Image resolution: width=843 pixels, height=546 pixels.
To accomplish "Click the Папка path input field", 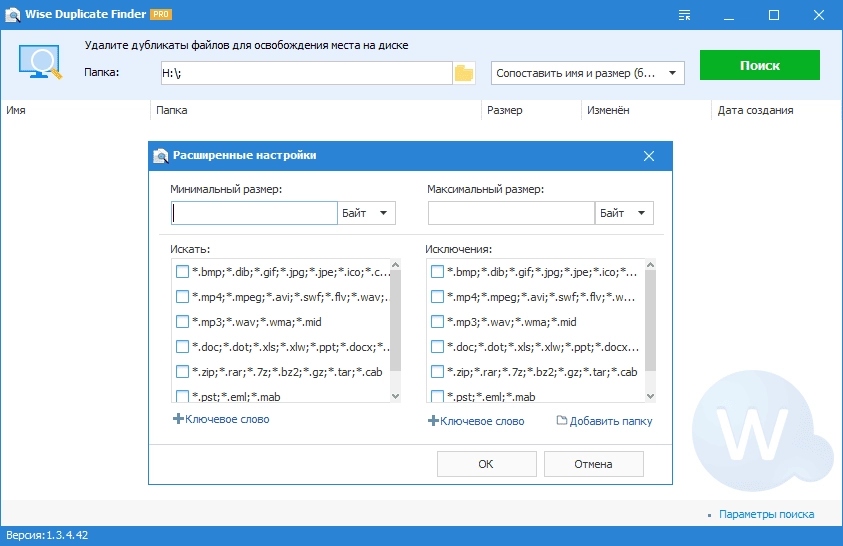I will 306,73.
